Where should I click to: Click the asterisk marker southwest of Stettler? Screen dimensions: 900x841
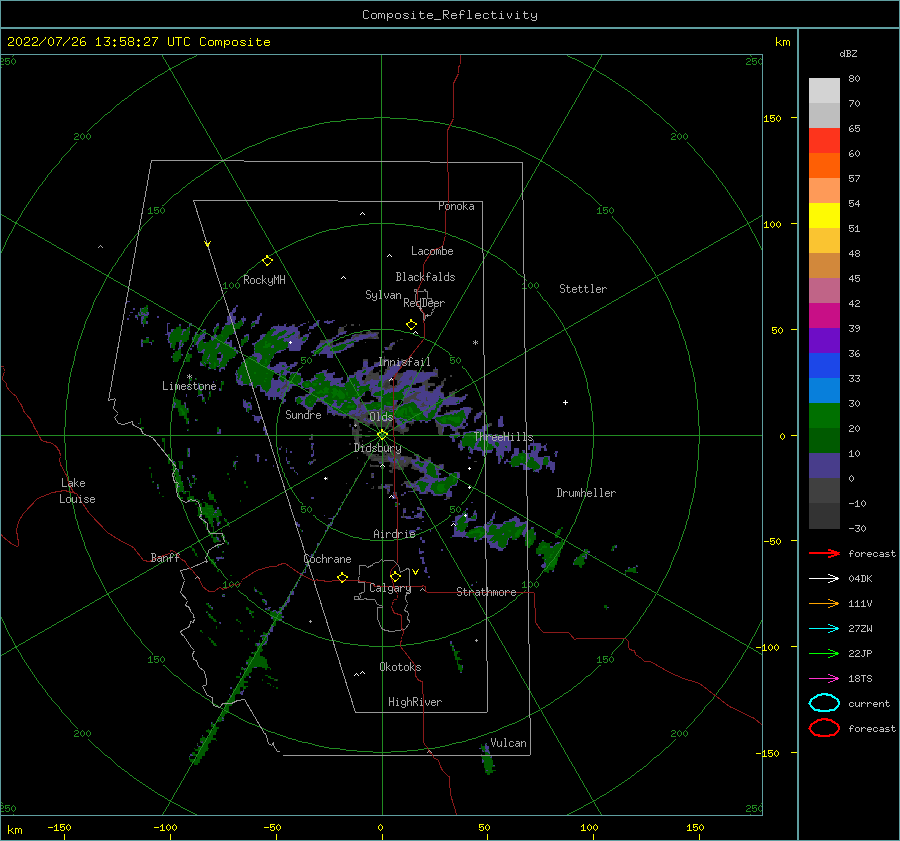(x=475, y=343)
